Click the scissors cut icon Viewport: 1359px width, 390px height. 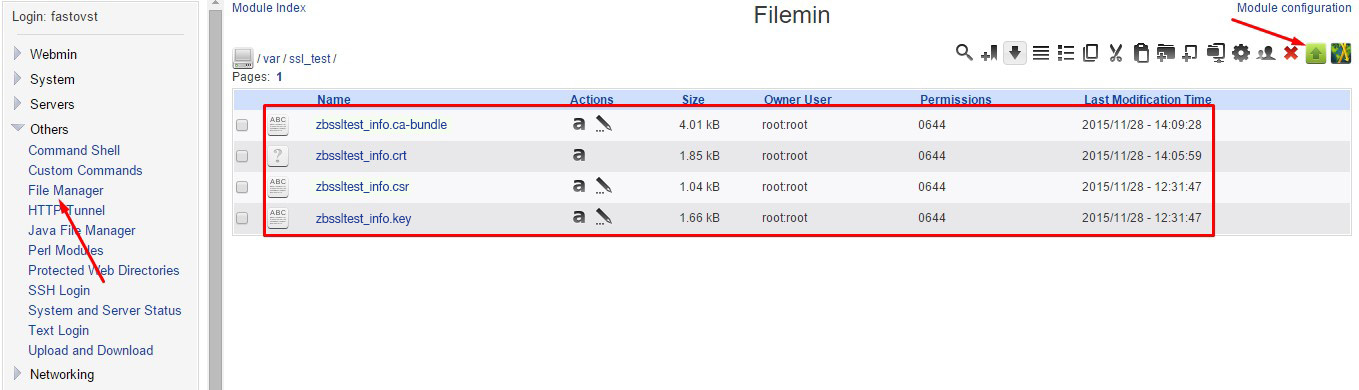tap(1116, 54)
